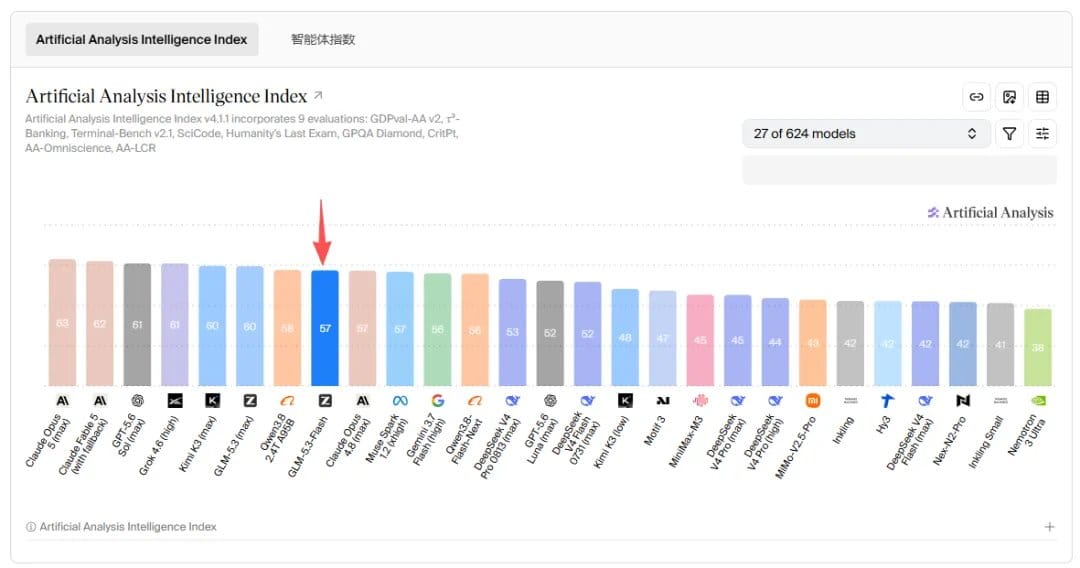1080x568 pixels.
Task: Click the NVIDIA logo under Nemotron 3 Ultra
Action: pos(1037,400)
